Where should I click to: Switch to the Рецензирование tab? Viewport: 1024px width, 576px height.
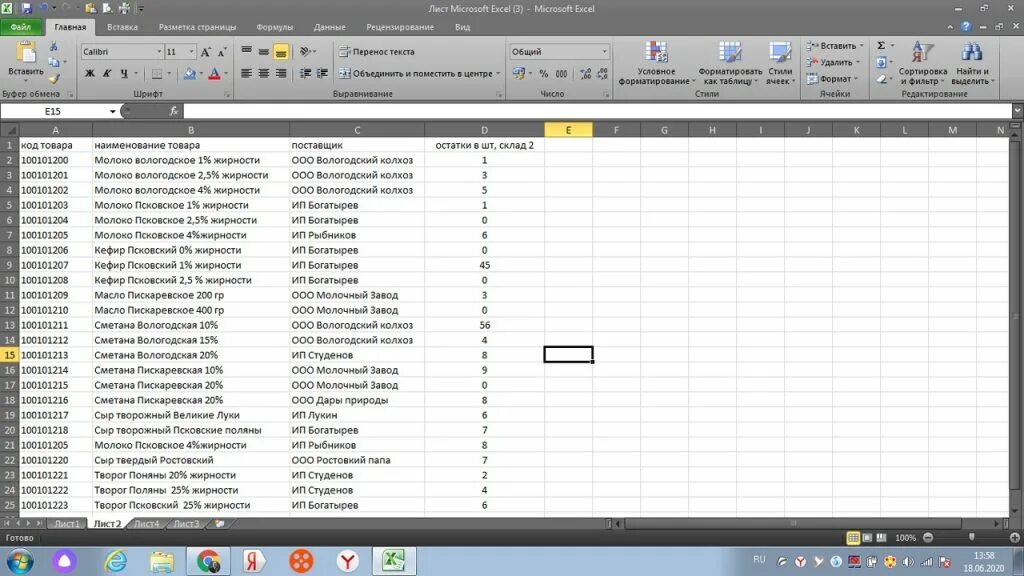pos(400,27)
